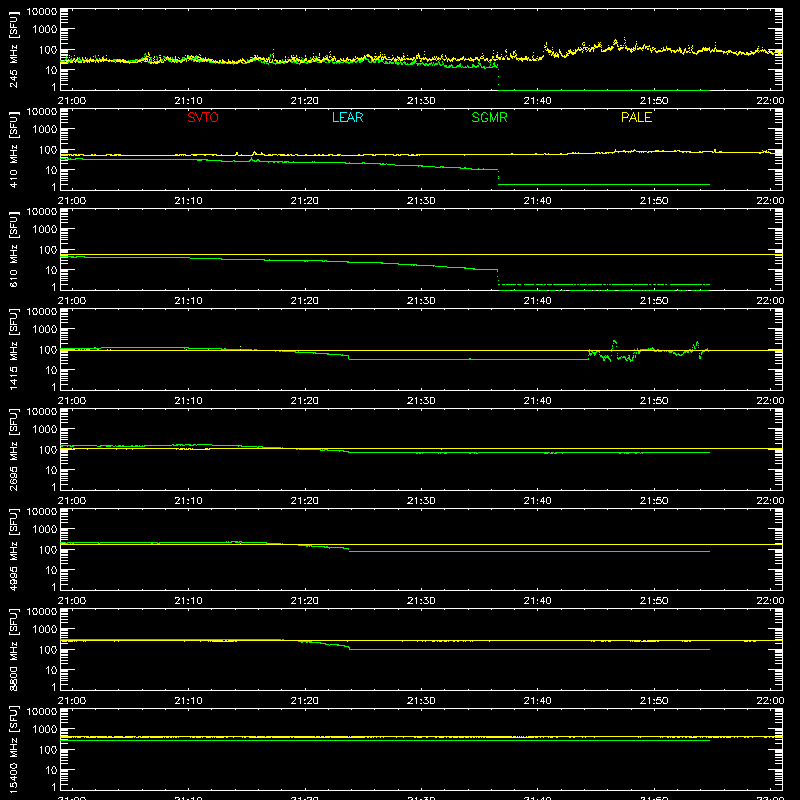Click 21:40 time label of 4995 MHz panel

coord(537,601)
